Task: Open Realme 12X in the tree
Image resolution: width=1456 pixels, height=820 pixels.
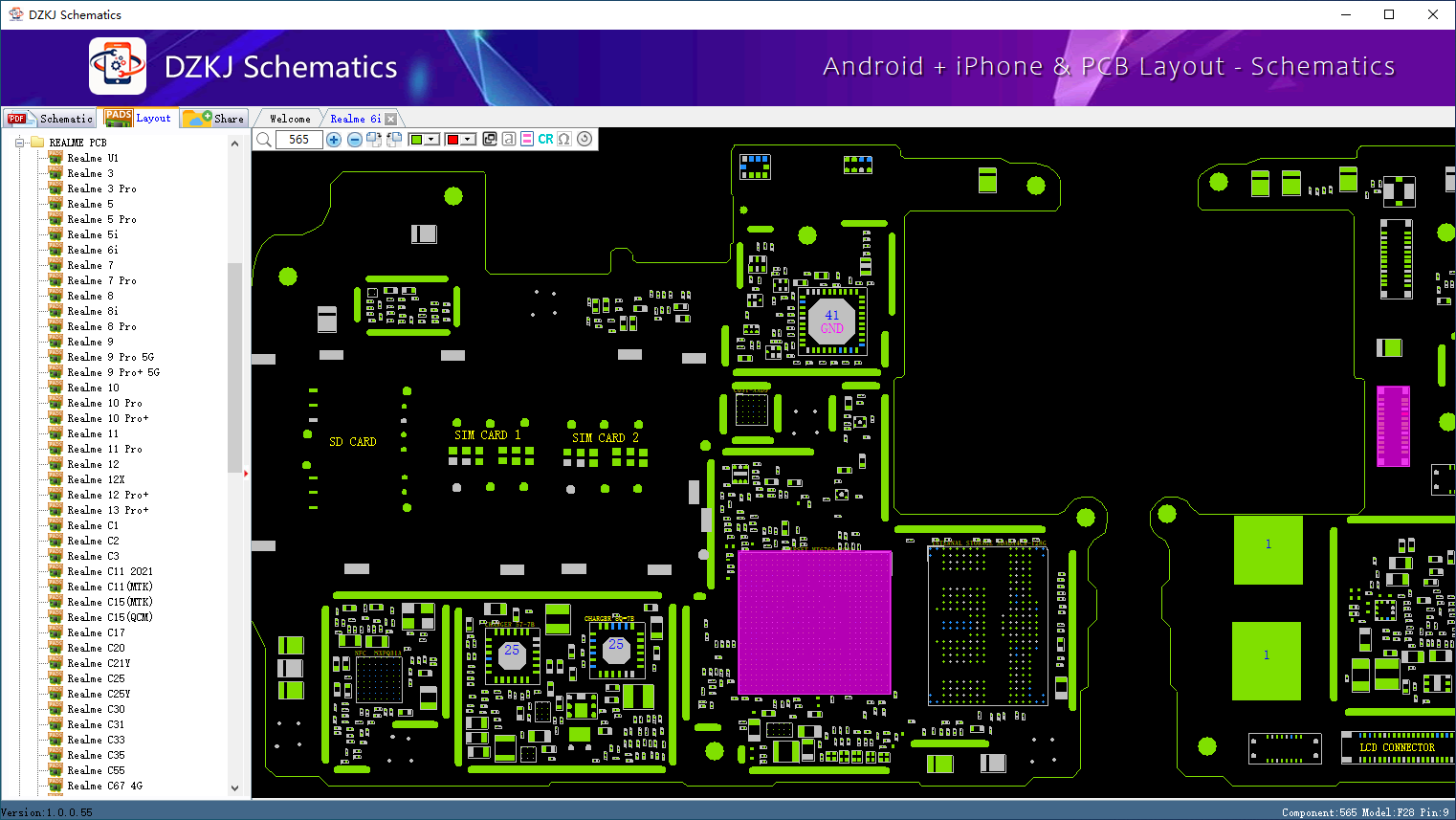Action: click(x=96, y=479)
